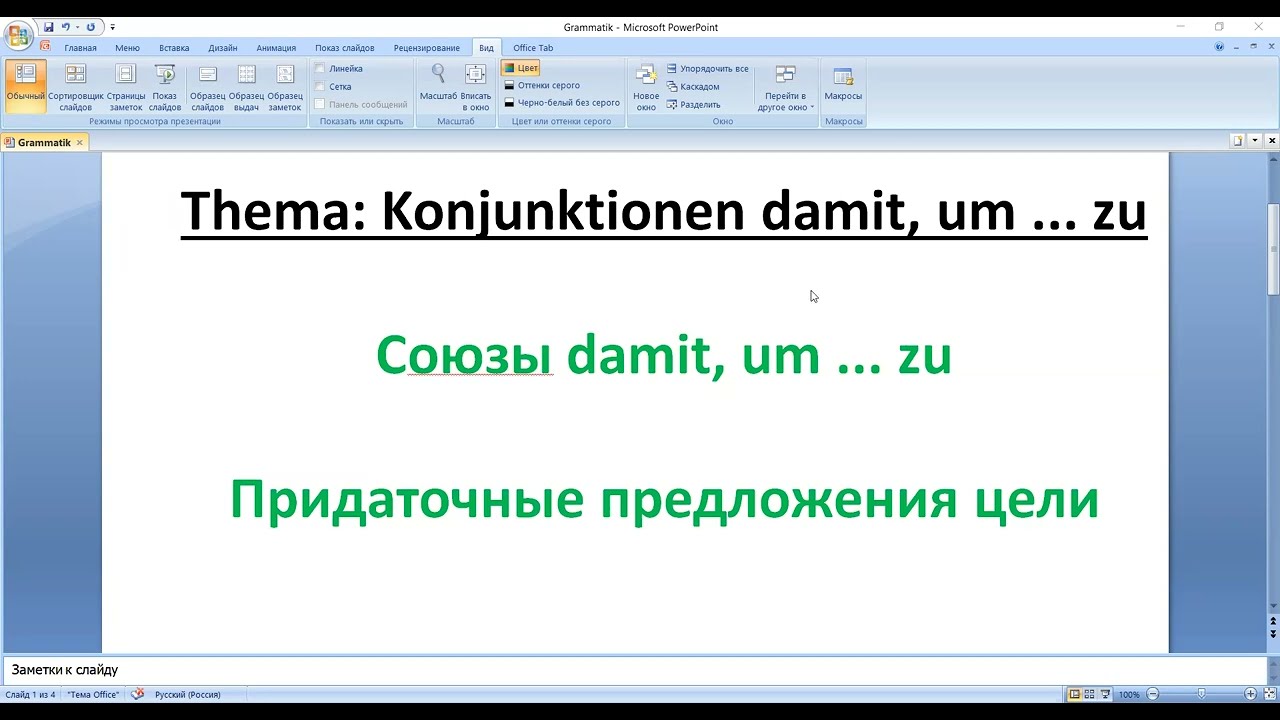Click Придаточные предложения цели text

[664, 499]
